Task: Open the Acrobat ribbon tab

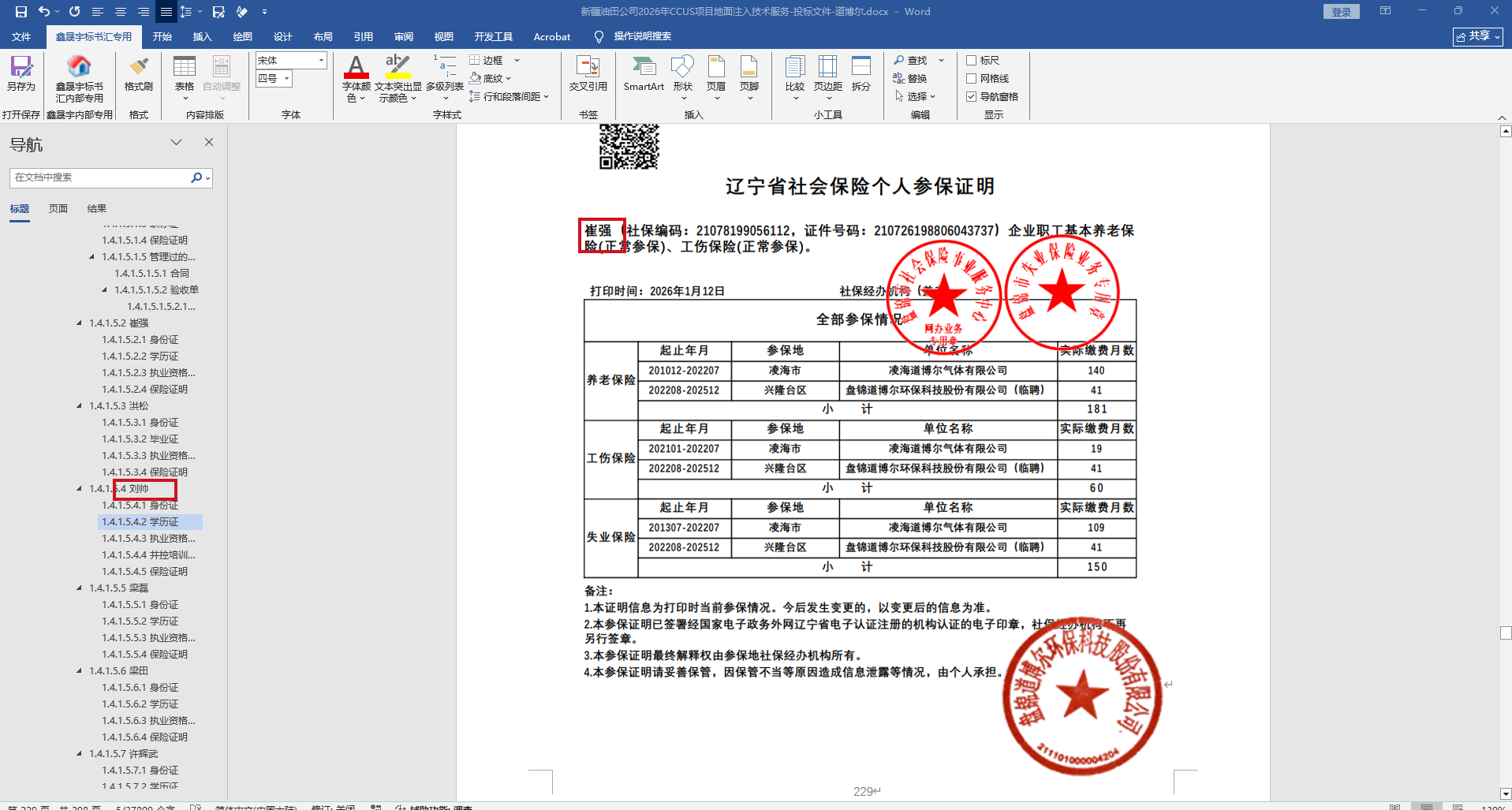Action: 552,36
